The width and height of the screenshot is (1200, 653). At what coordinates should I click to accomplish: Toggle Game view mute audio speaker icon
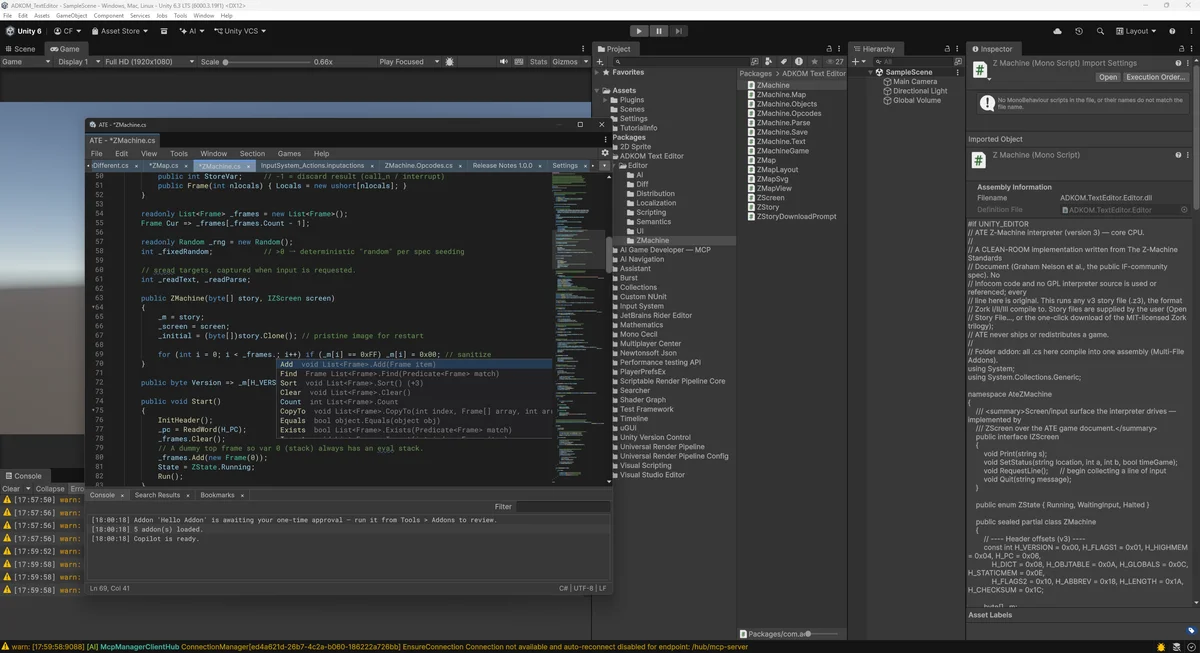[504, 62]
